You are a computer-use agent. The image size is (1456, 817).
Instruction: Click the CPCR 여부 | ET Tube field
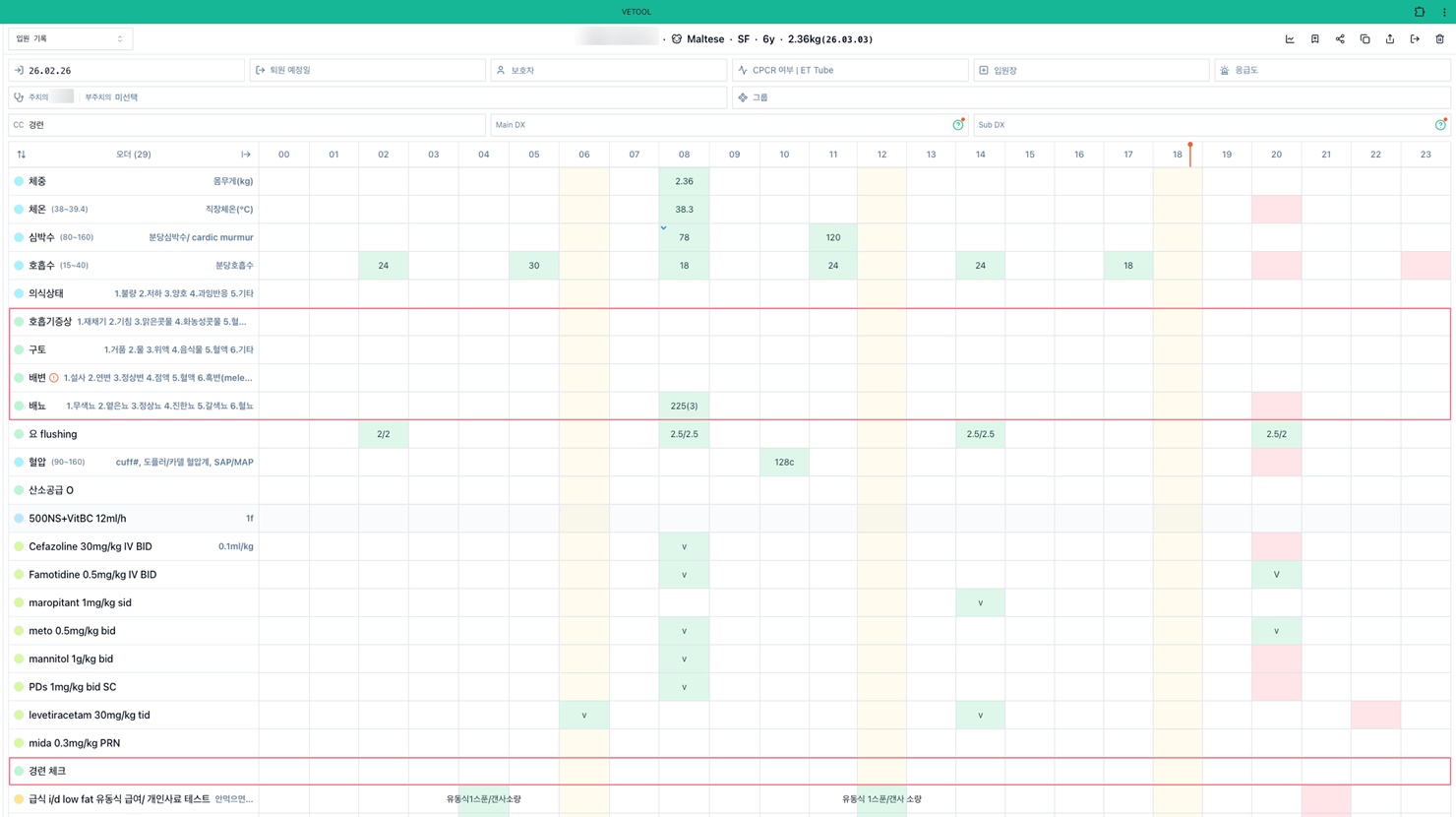click(850, 70)
